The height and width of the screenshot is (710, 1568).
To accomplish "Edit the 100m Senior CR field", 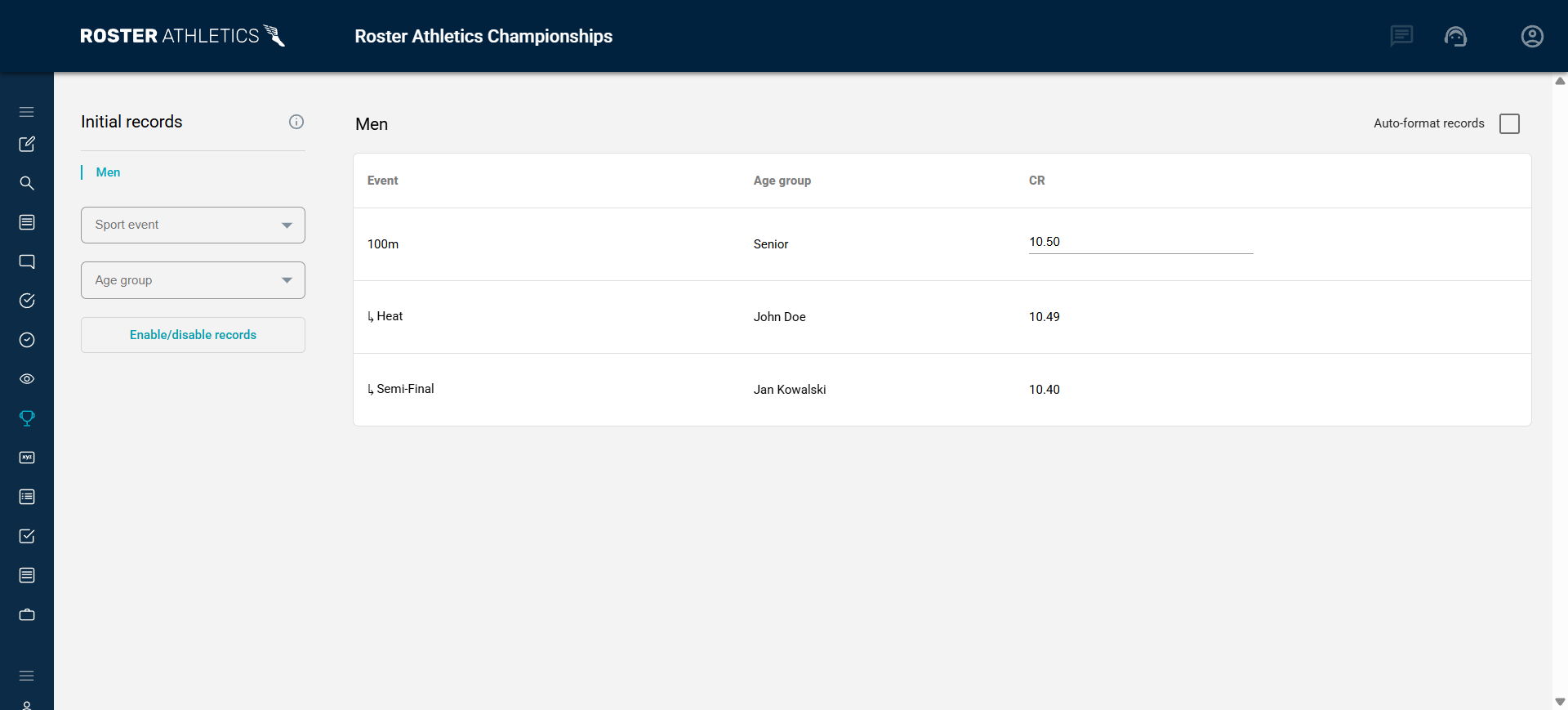I will coord(1140,242).
